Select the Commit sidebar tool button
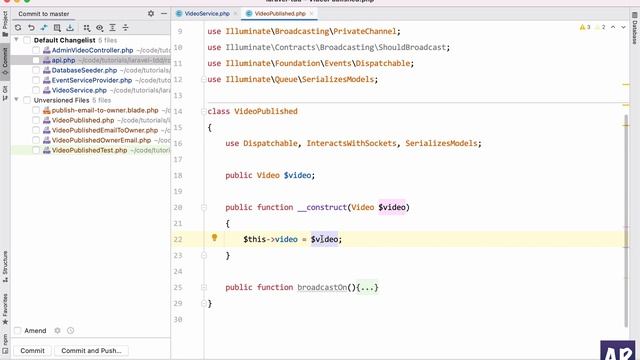This screenshot has width=640, height=360. pos(5,61)
